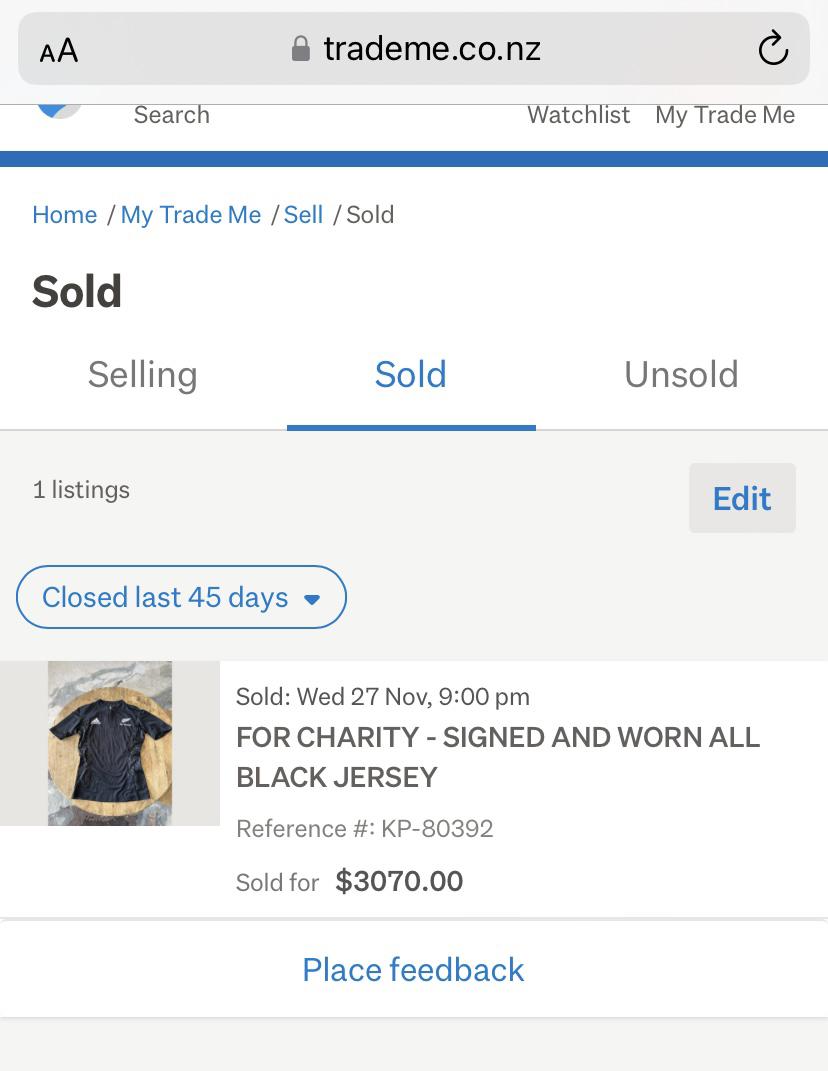The height and width of the screenshot is (1071, 828).
Task: Select the Sold tab
Action: point(411,375)
